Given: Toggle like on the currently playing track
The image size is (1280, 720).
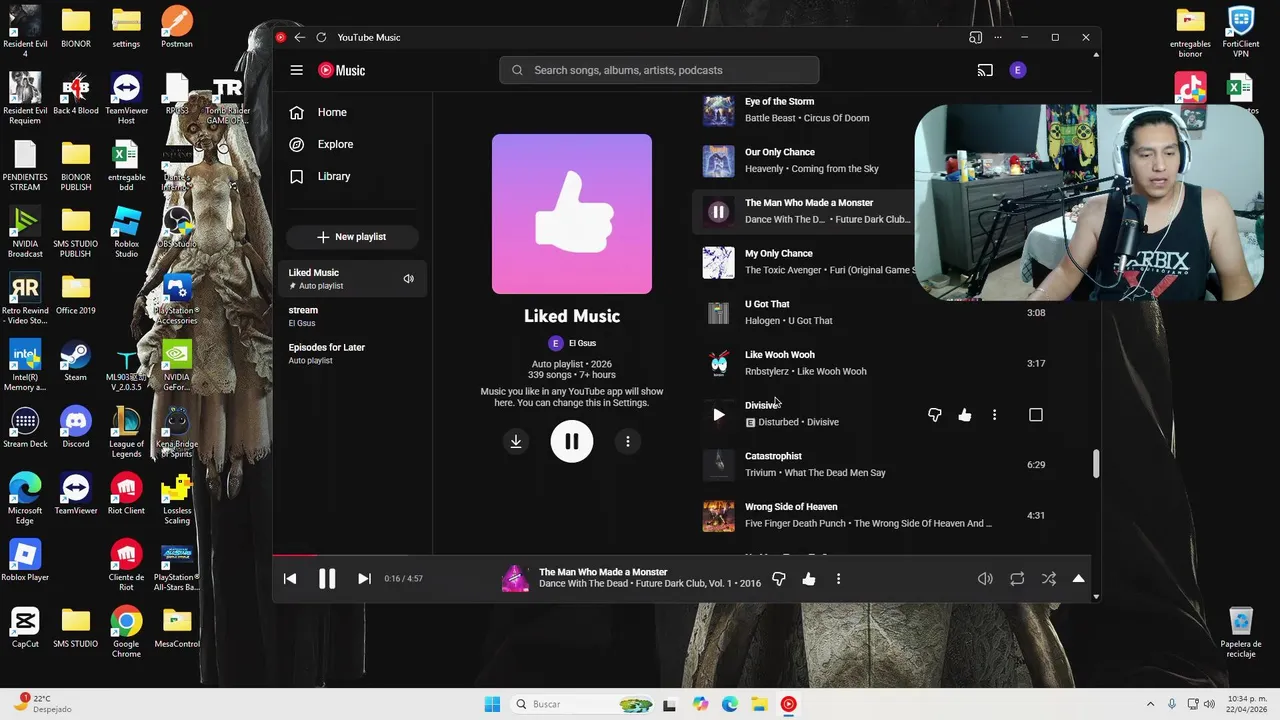Looking at the screenshot, I should pos(809,579).
